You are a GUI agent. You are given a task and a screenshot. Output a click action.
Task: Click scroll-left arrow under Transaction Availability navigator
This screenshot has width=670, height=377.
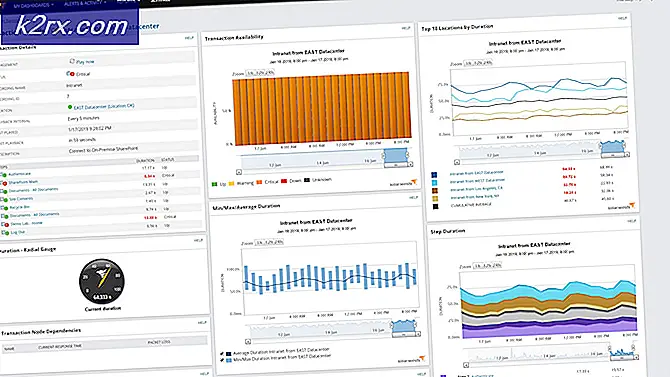pyautogui.click(x=239, y=172)
